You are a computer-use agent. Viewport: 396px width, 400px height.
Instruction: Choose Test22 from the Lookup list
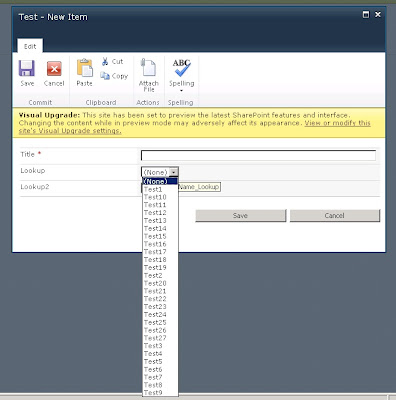coord(160,299)
